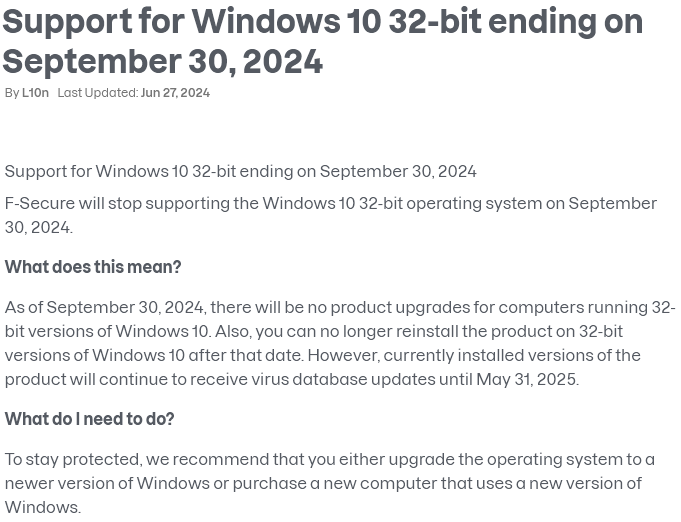
Task: Click the date 'May 31, 2025' in the text
Action: tap(526, 379)
